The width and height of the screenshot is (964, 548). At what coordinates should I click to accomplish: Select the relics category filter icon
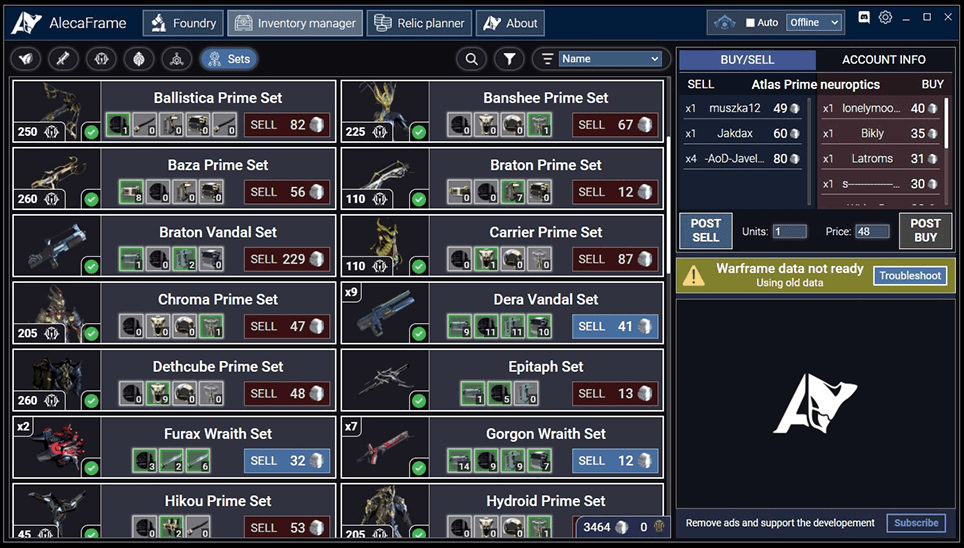[x=139, y=59]
